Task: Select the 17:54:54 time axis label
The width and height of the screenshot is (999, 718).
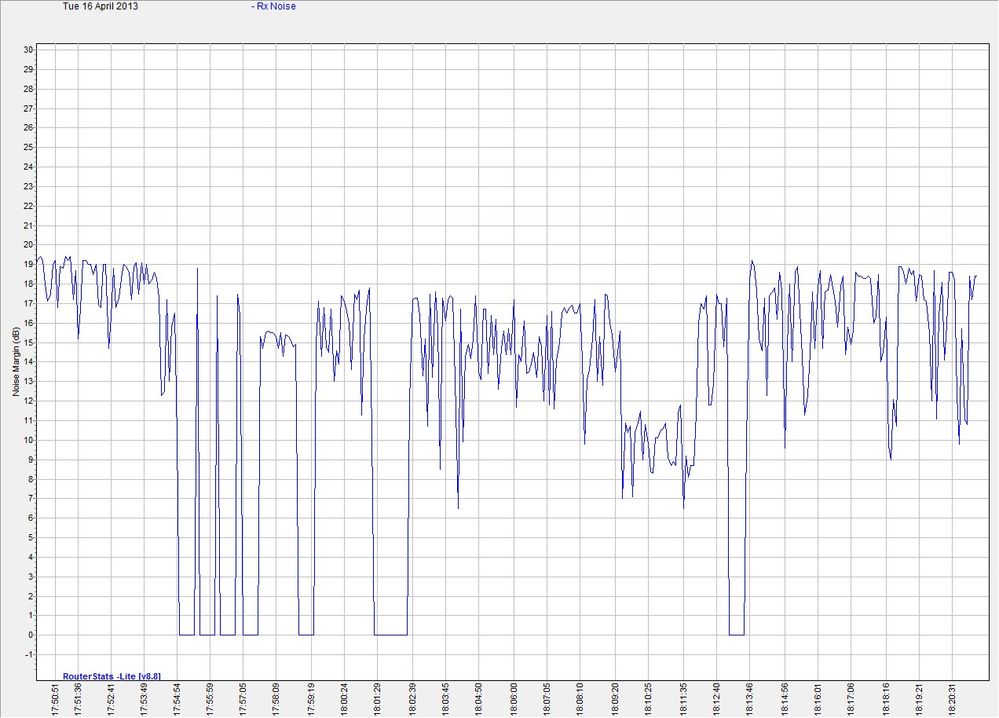Action: 178,700
